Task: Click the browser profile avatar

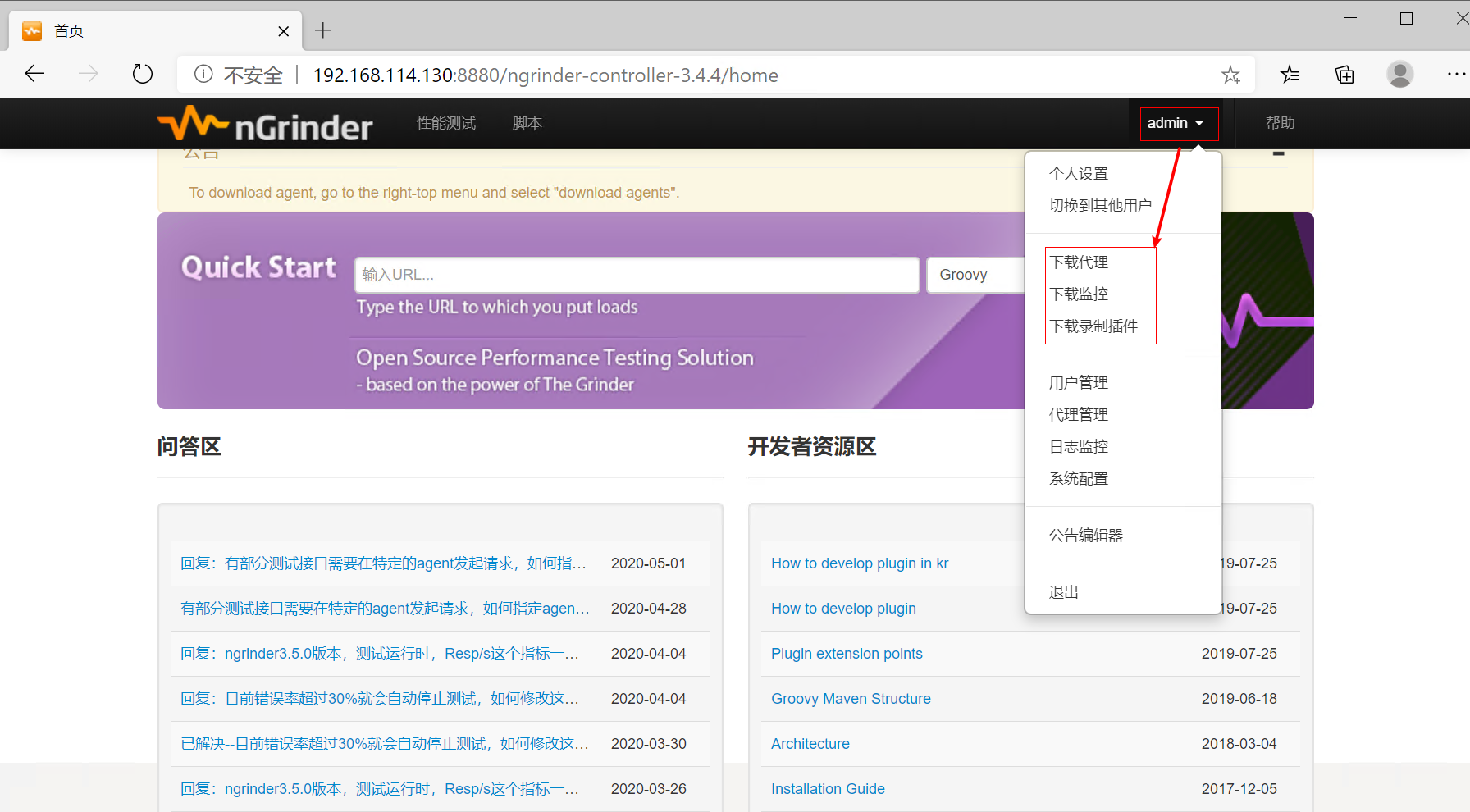Action: [x=1399, y=75]
